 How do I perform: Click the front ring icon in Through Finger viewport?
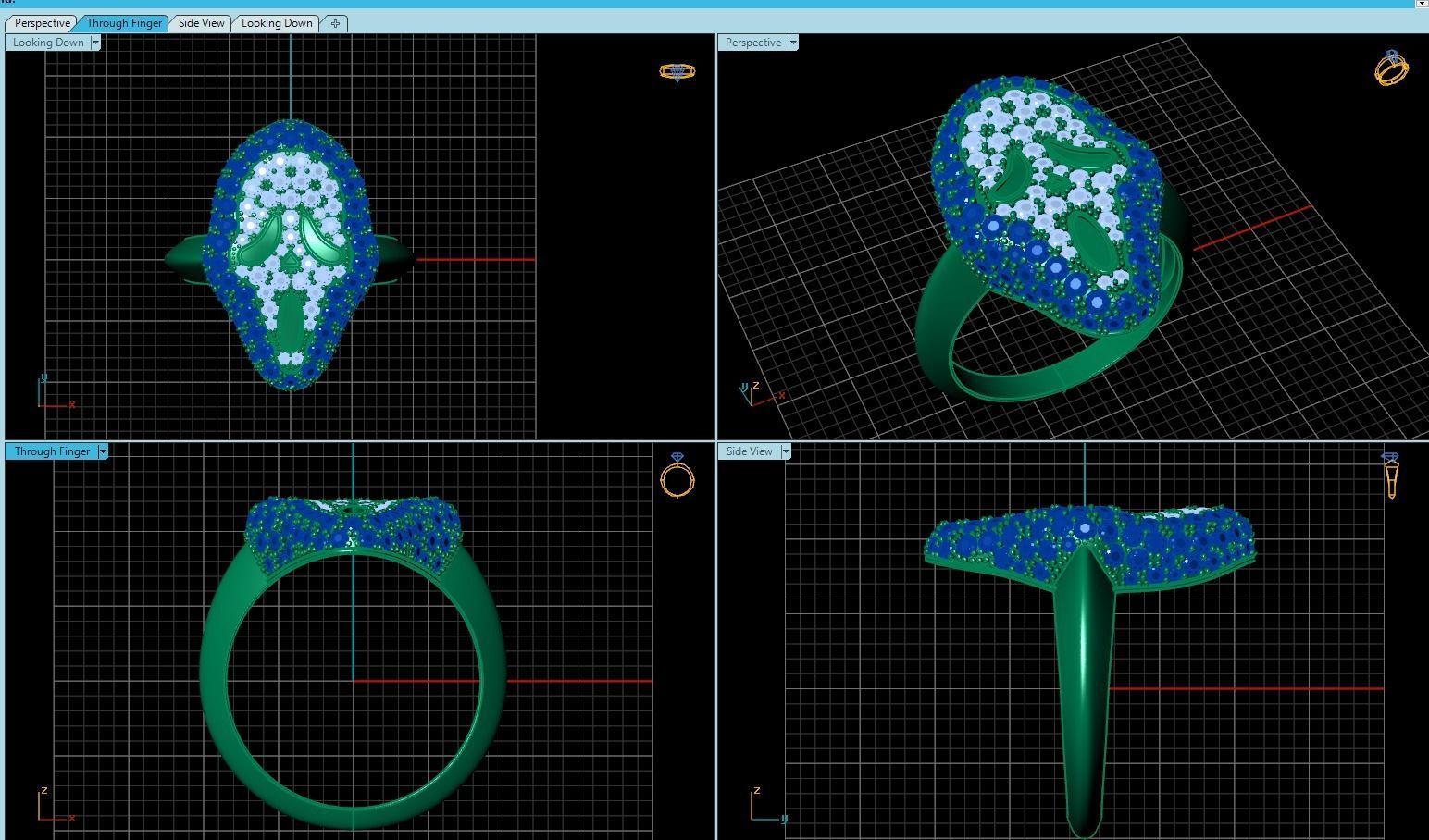tap(677, 476)
